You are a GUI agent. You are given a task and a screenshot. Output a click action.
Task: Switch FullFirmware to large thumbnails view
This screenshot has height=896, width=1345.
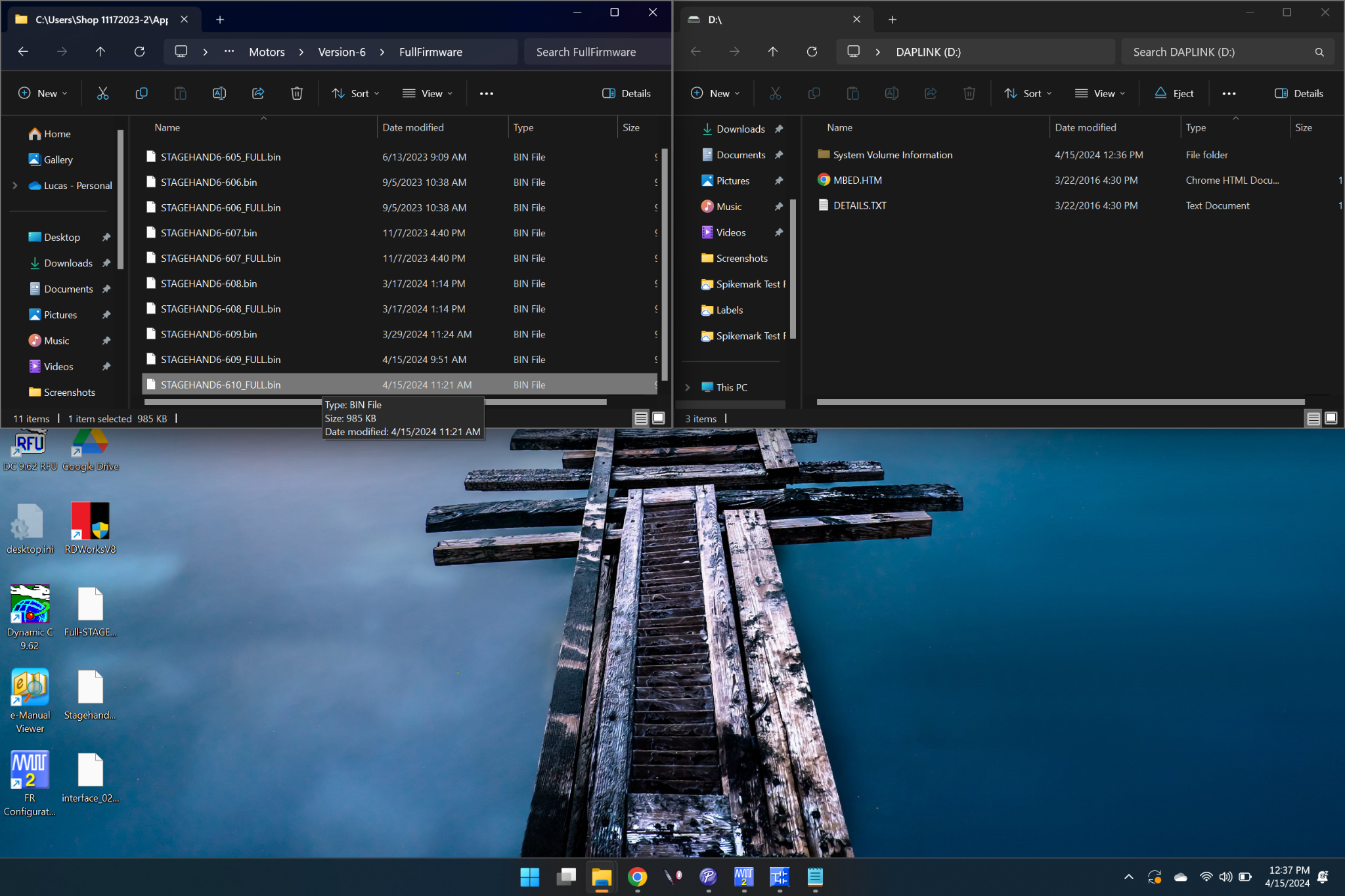tap(659, 418)
